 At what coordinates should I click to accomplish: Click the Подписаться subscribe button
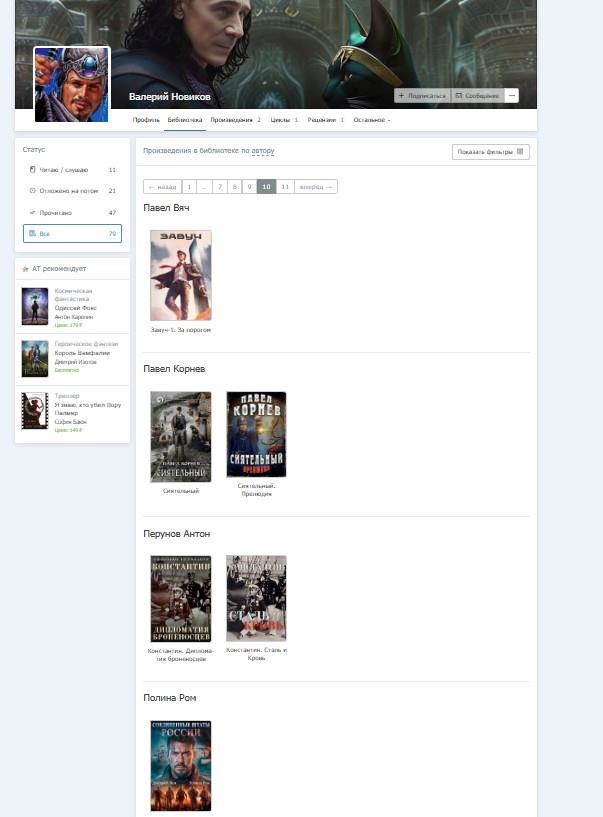tap(422, 96)
